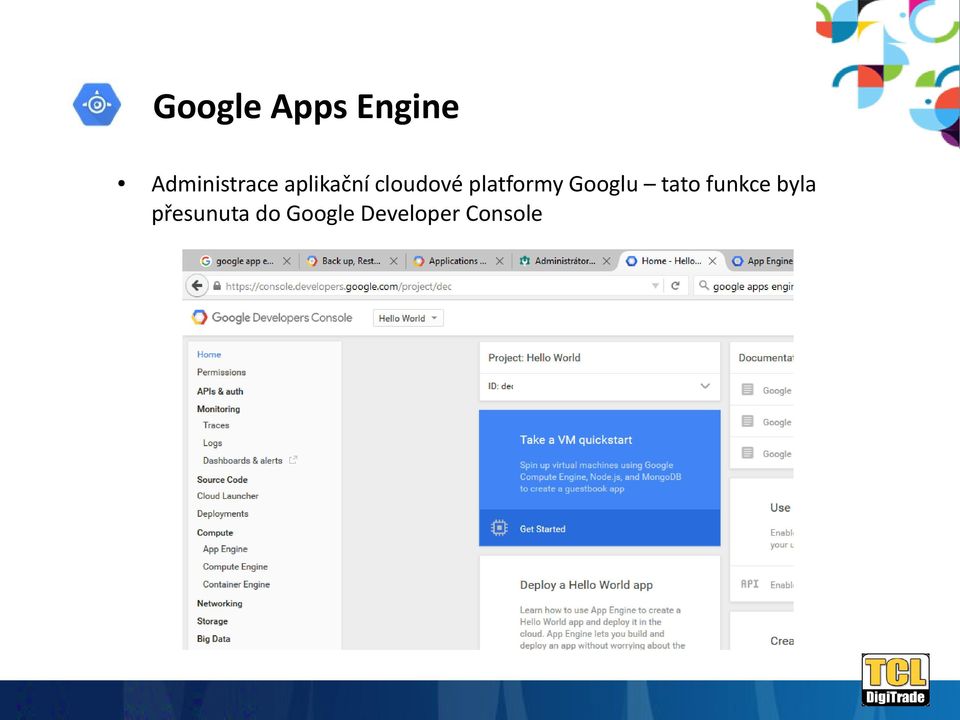Viewport: 960px width, 720px height.
Task: Switch to the 'Administrátor...' tab
Action: click(564, 261)
